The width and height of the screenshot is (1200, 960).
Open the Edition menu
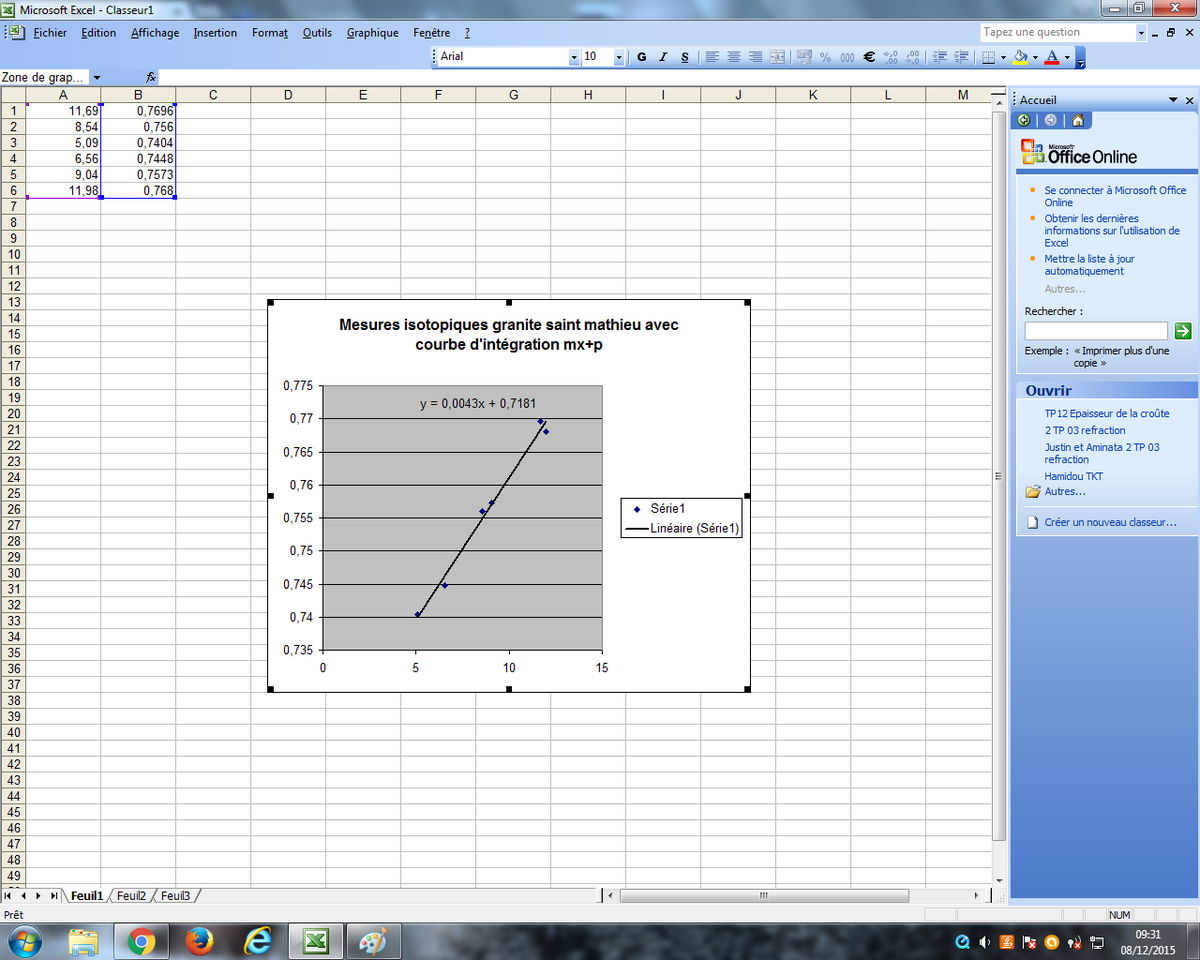[x=99, y=33]
